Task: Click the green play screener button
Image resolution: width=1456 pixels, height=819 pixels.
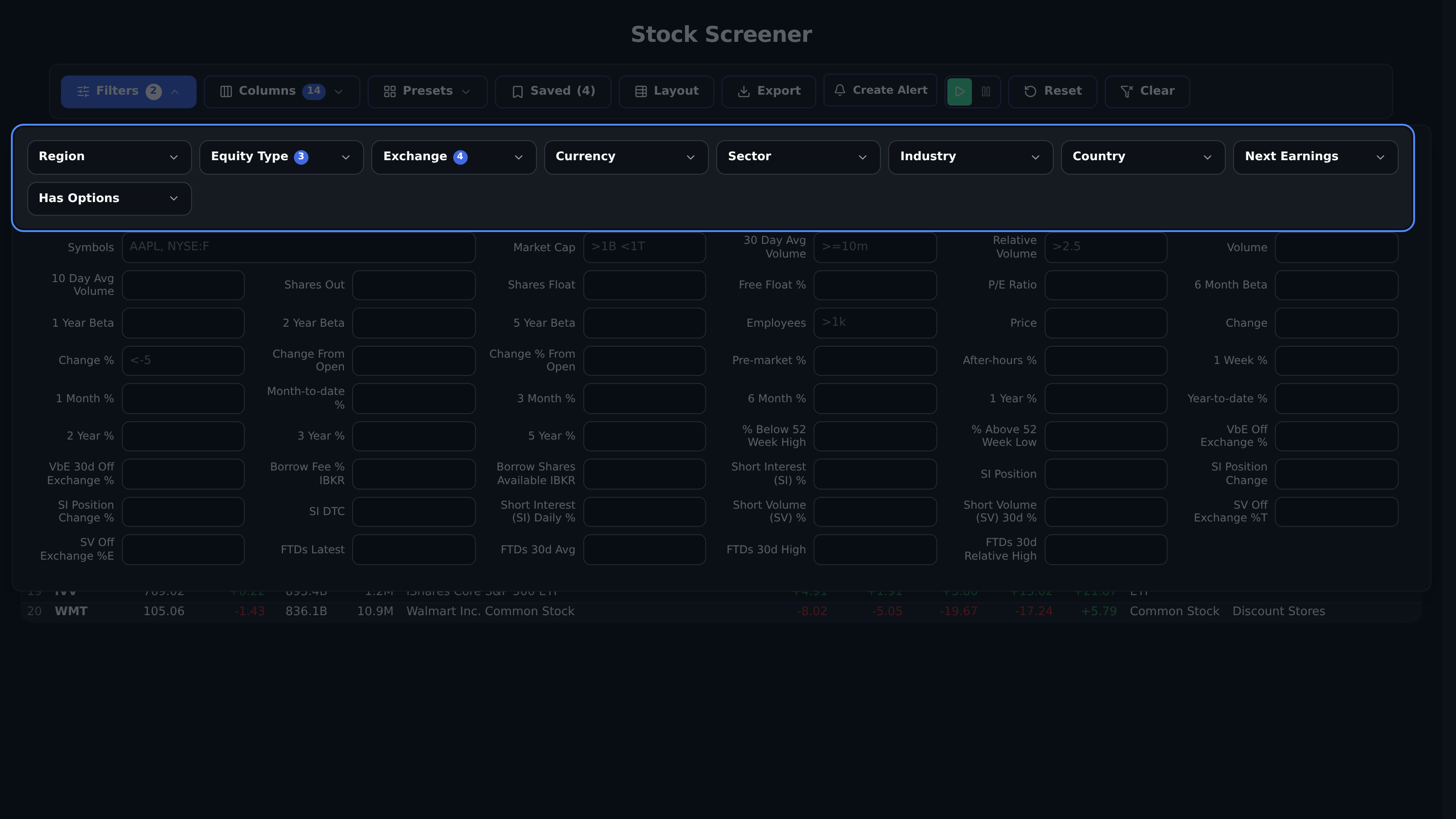Action: 959,91
